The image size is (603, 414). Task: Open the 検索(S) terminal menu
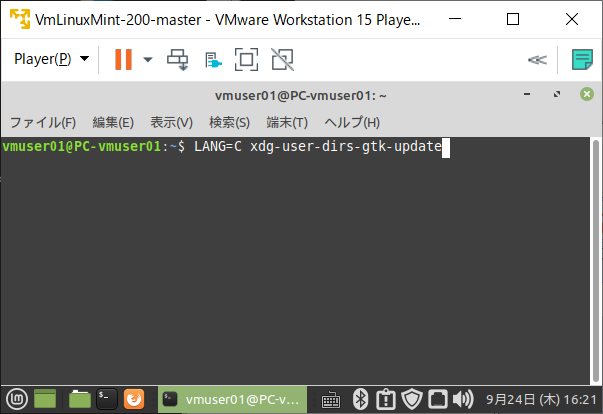(x=230, y=122)
